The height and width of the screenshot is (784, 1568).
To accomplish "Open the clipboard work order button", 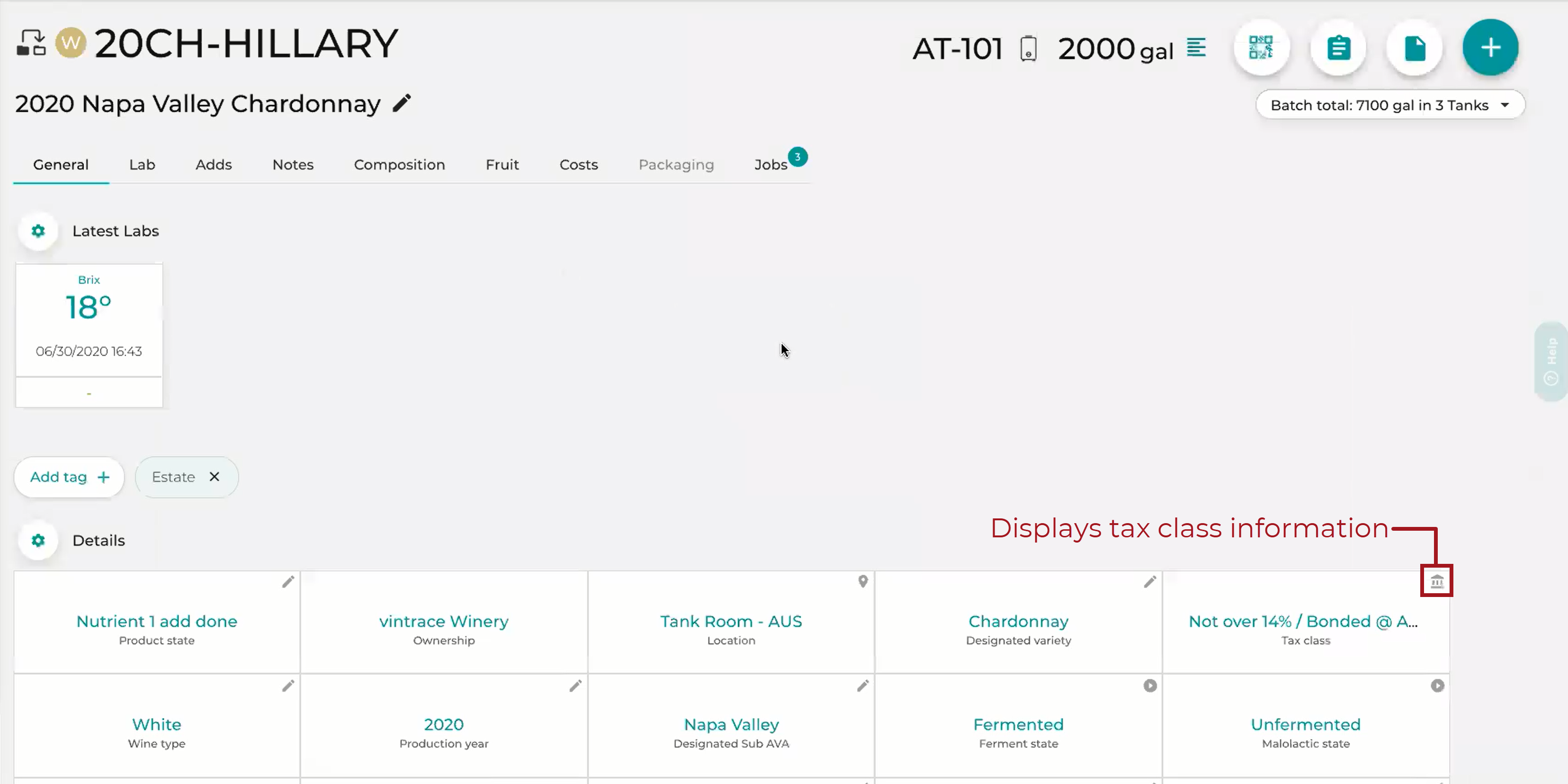I will tap(1338, 47).
